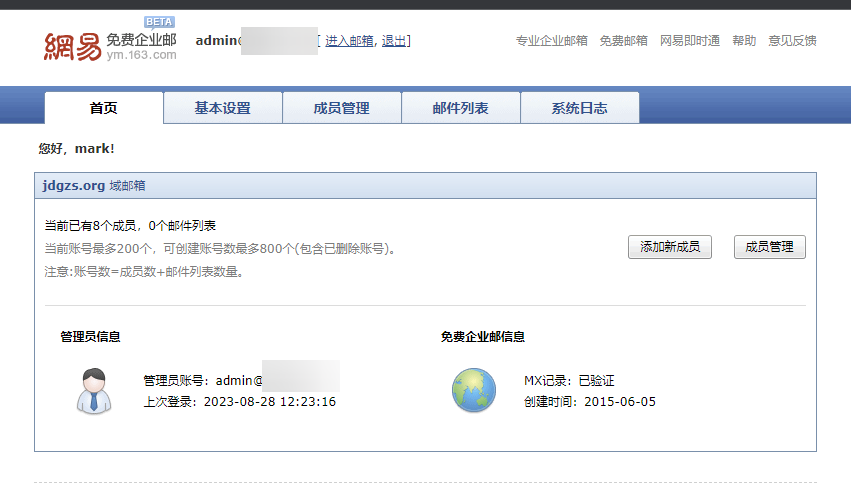
Task: Click the 帮助 link
Action: tap(744, 41)
